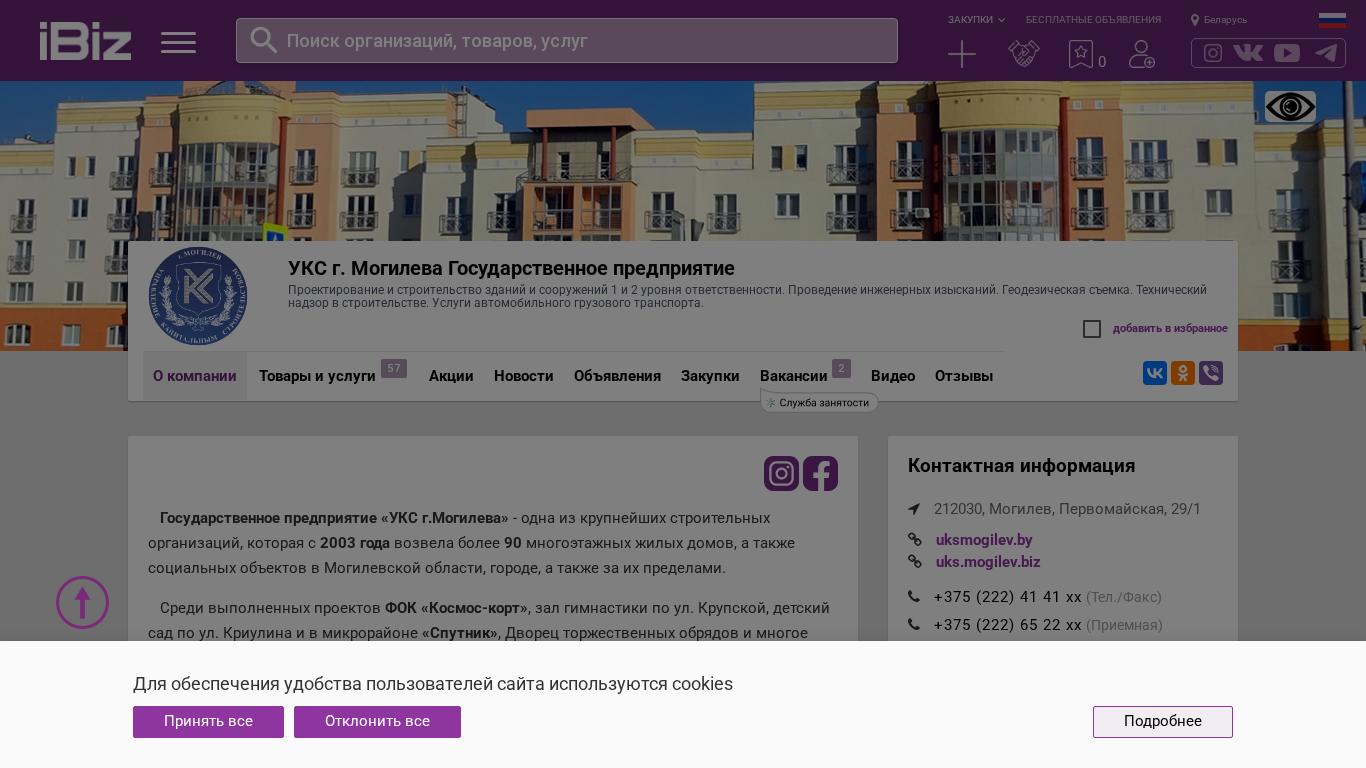Viewport: 1366px width, 768px height.
Task: Focus the organization search field
Action: (x=567, y=41)
